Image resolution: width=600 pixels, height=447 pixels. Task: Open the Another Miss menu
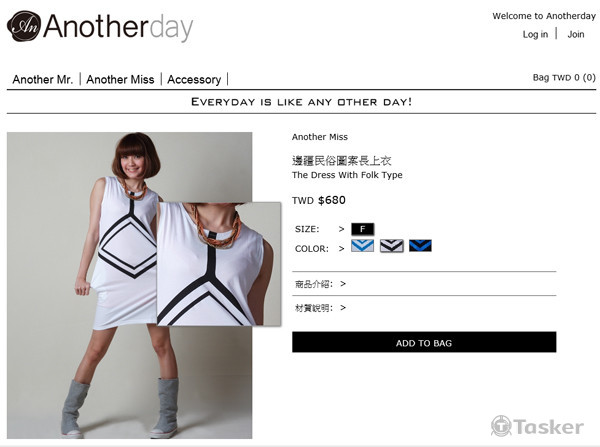(x=120, y=79)
